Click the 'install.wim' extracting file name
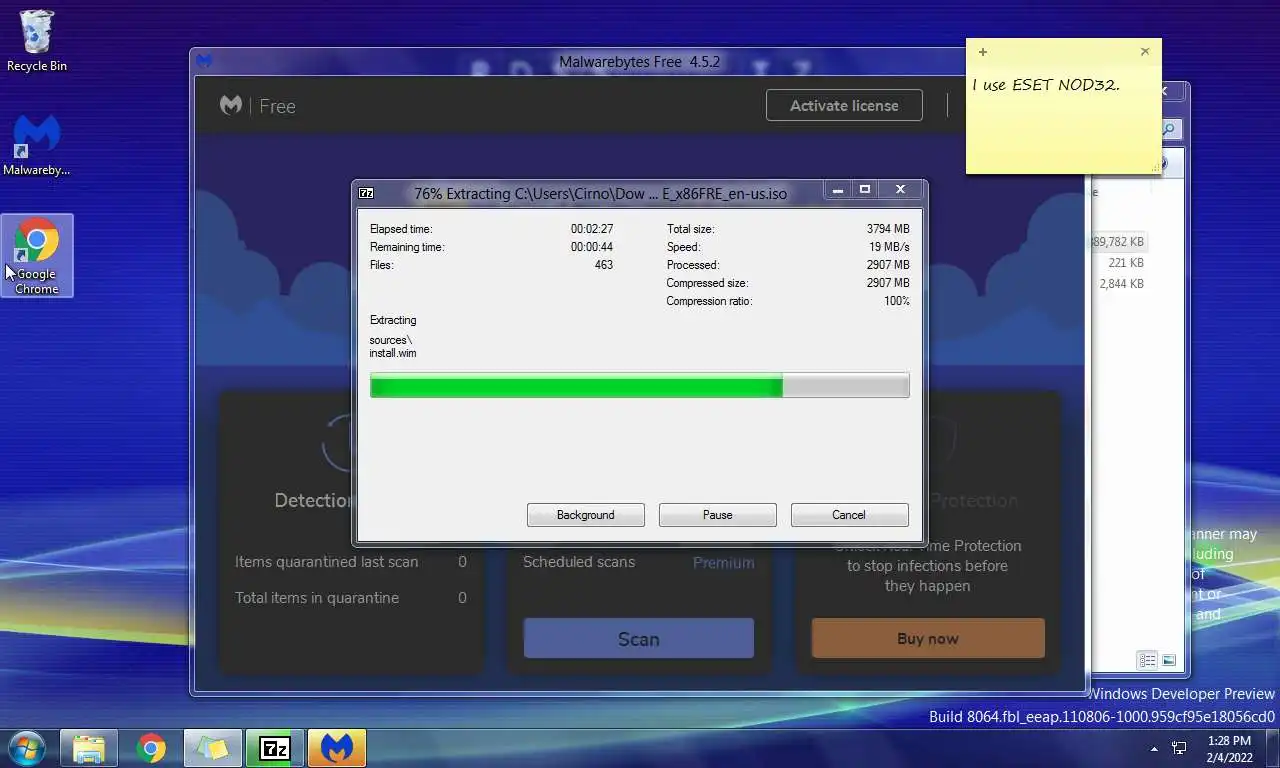The image size is (1280, 768). [393, 353]
